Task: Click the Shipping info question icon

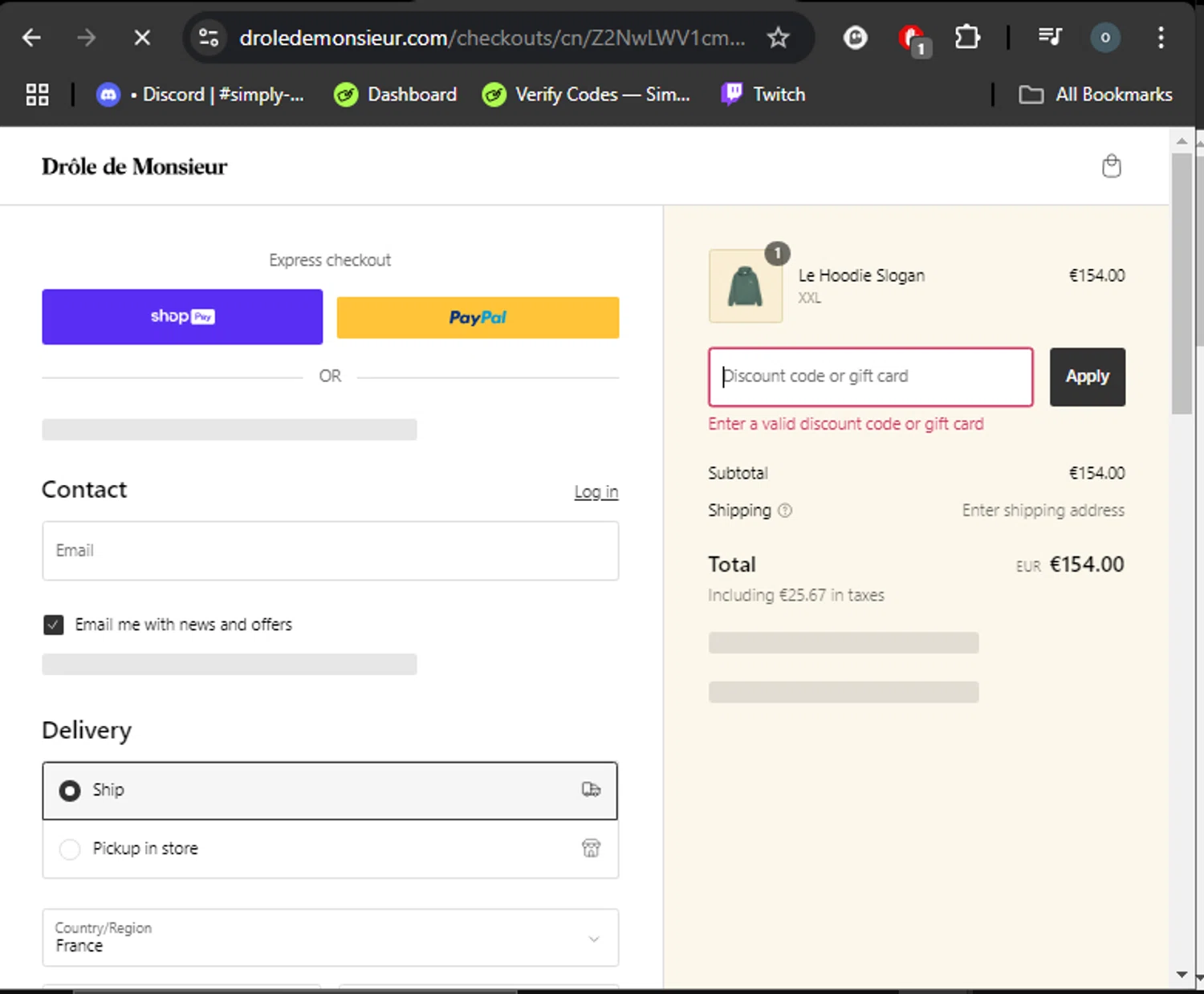Action: pos(785,511)
